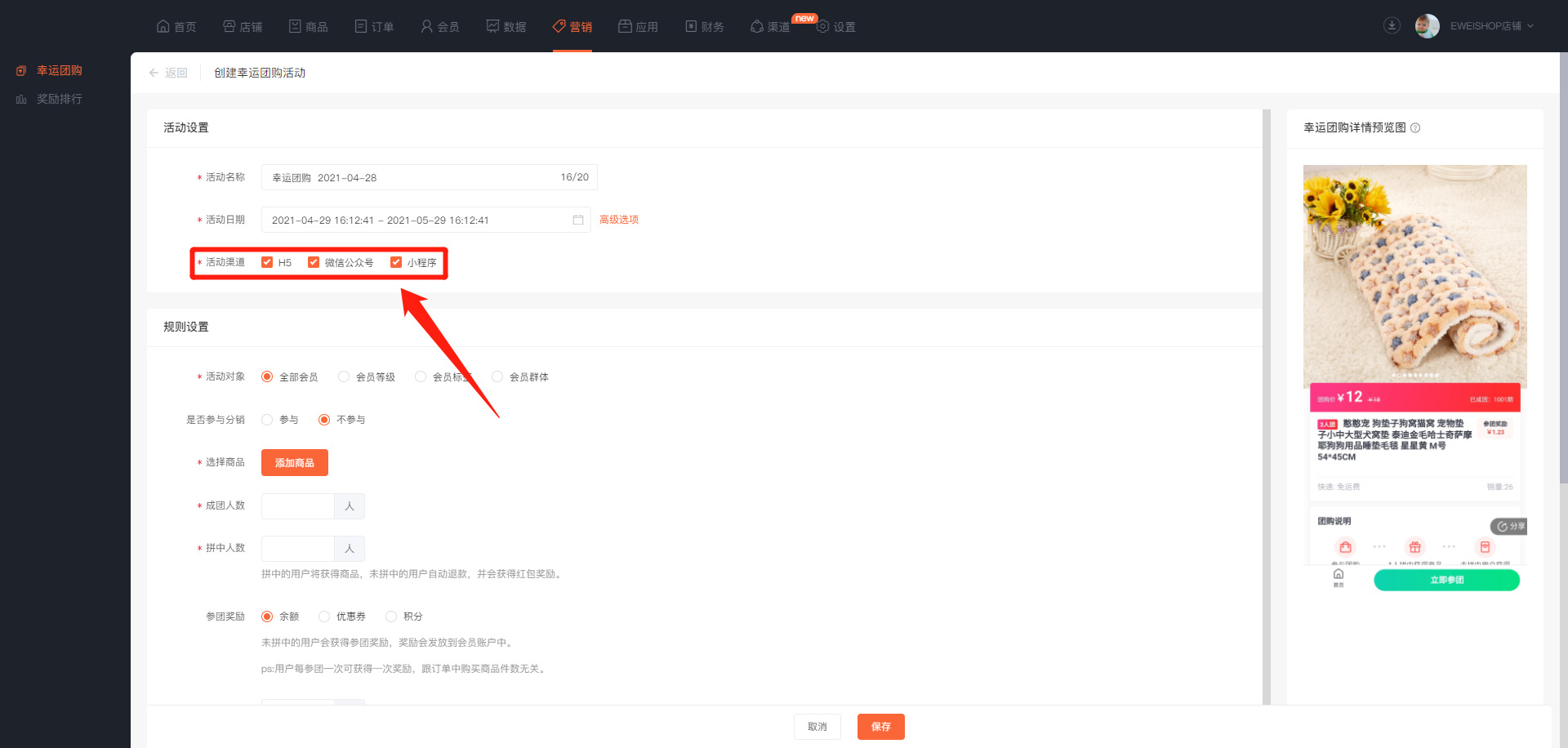
Task: Uncheck the 小程序 channel checkbox
Action: pyautogui.click(x=396, y=262)
